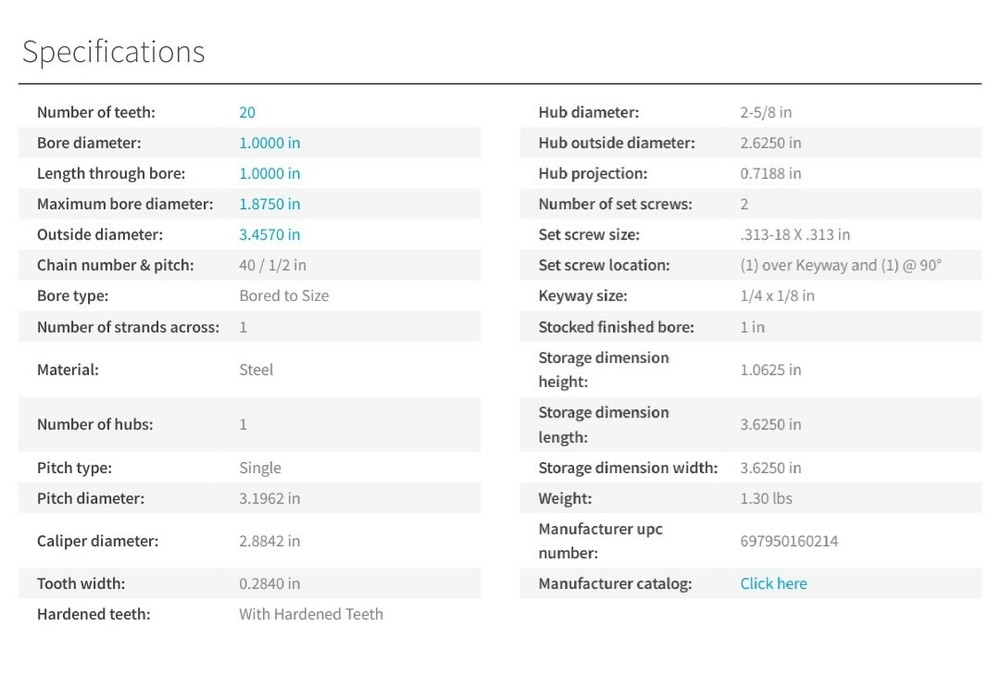Viewport: 1000px width, 688px height.
Task: Select the Pitch diameter value 3.1962 in
Action: pyautogui.click(x=269, y=498)
